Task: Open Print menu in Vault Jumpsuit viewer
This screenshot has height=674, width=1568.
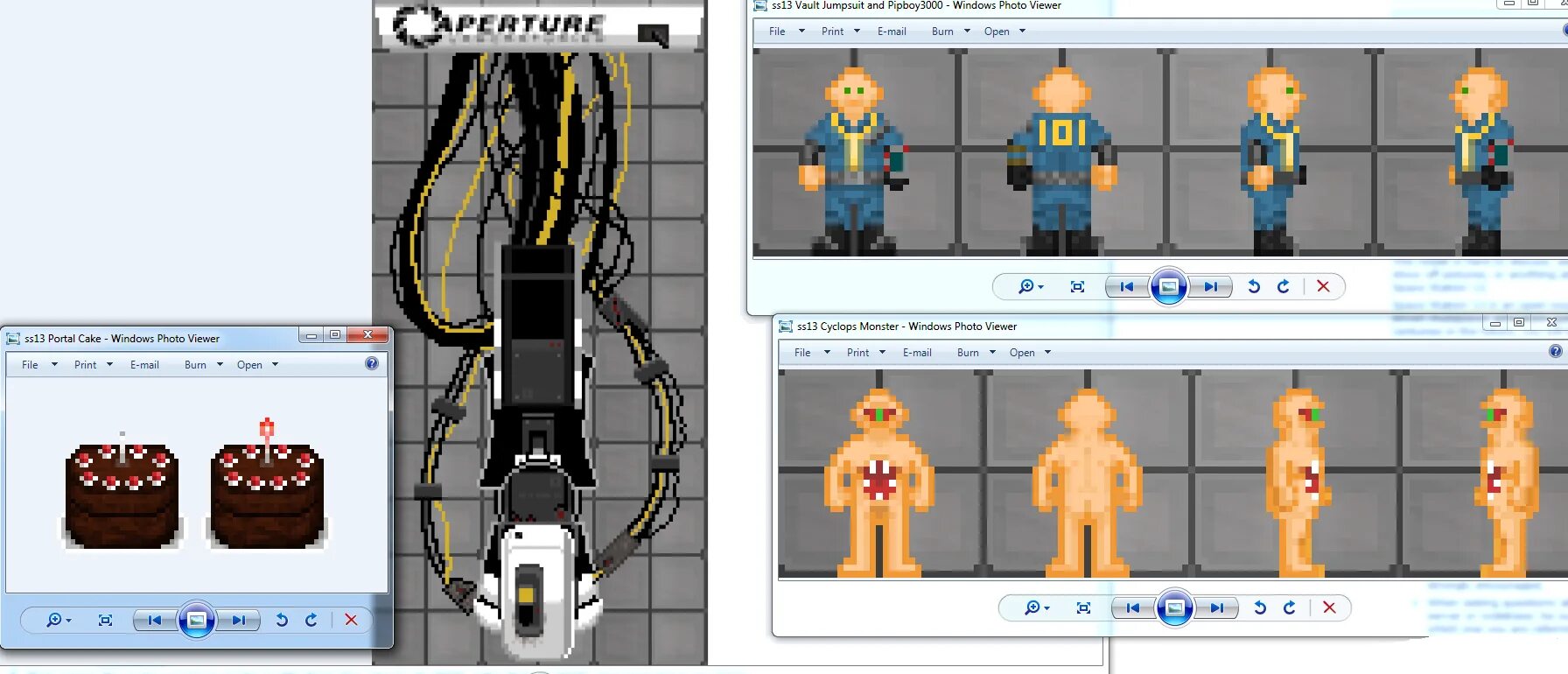Action: pyautogui.click(x=840, y=32)
